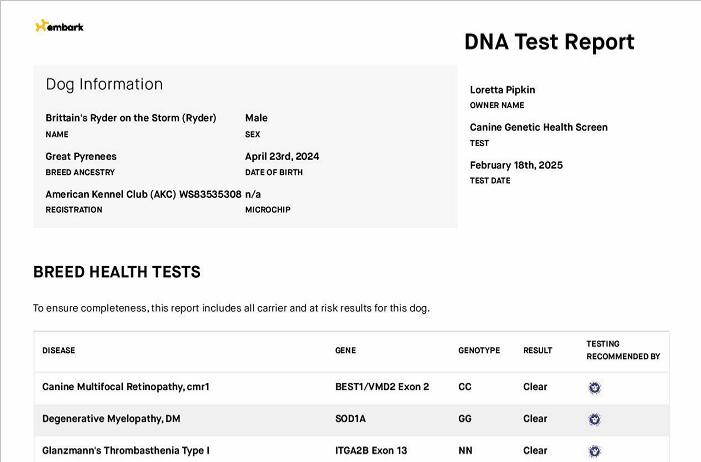Screen dimensions: 701x462
Task: Click the GENOTYPE column header
Action: [479, 350]
